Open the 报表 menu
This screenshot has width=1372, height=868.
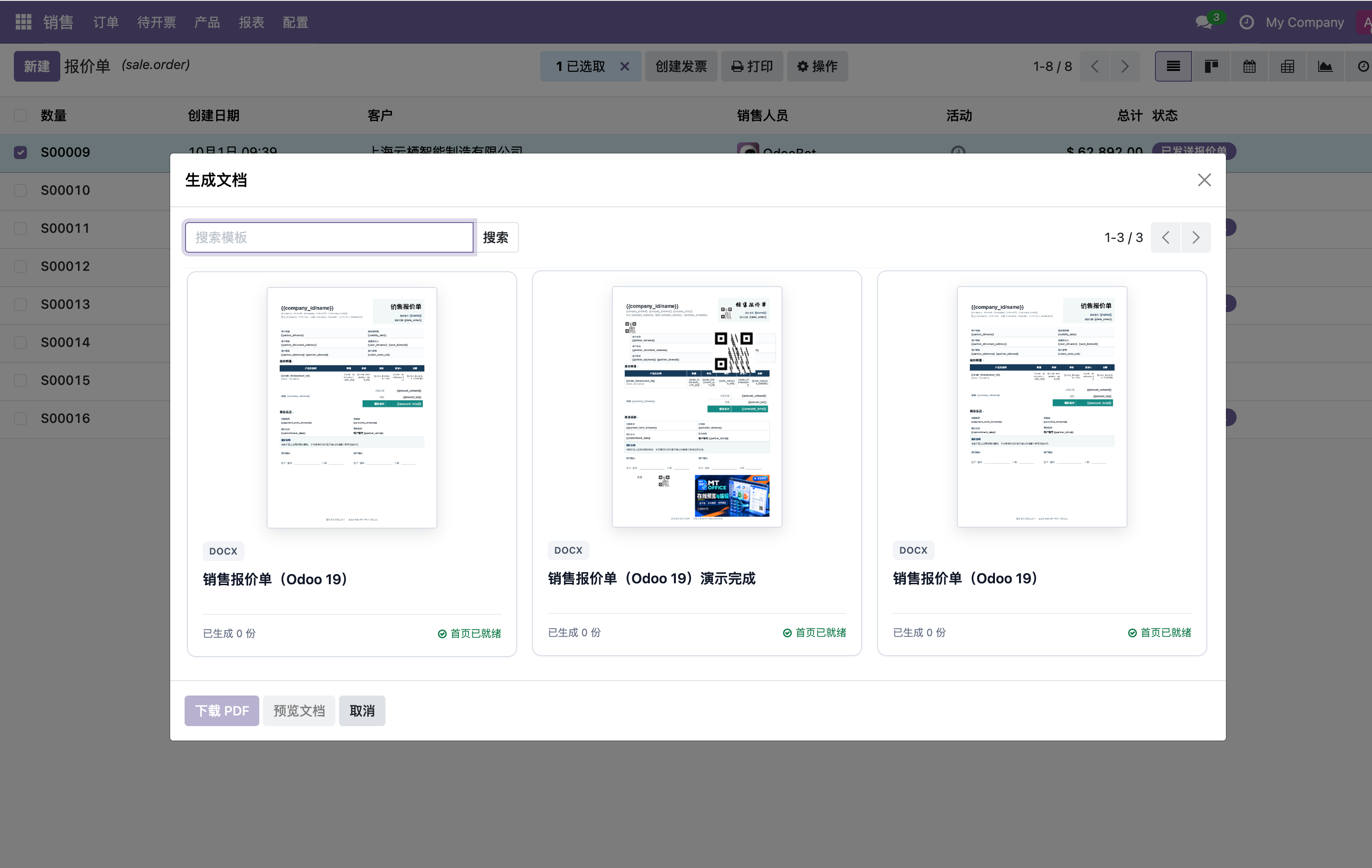pos(251,22)
